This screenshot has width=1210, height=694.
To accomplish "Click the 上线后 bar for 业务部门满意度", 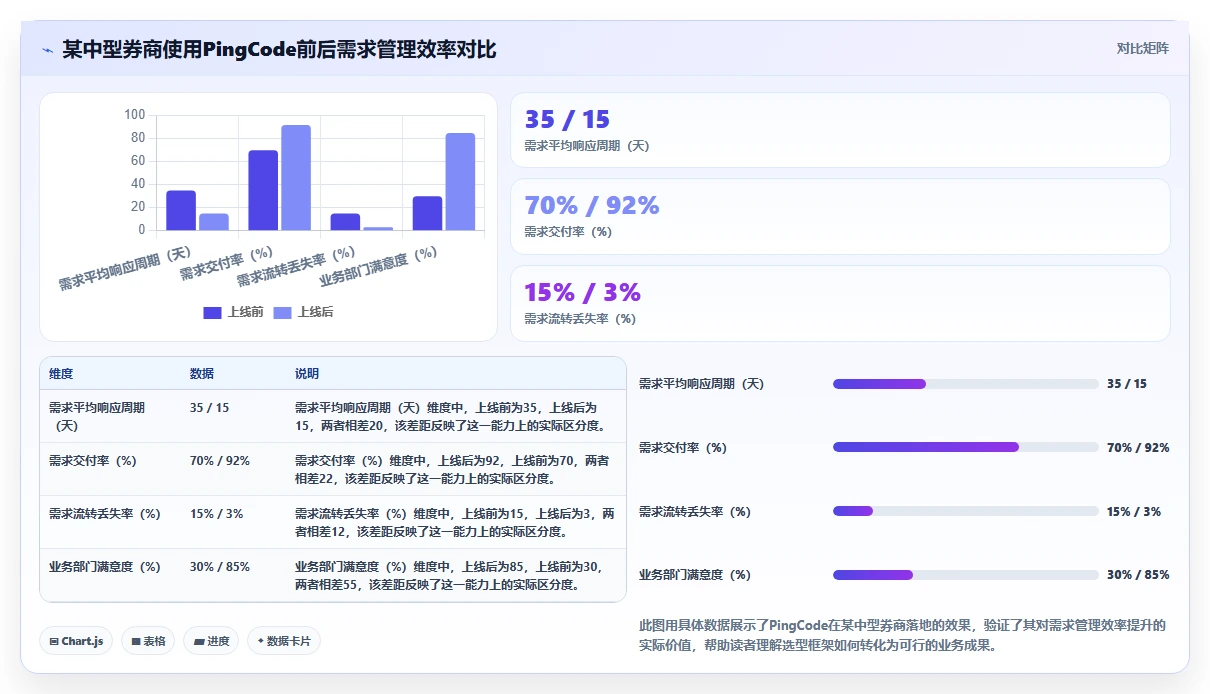I will pos(460,181).
